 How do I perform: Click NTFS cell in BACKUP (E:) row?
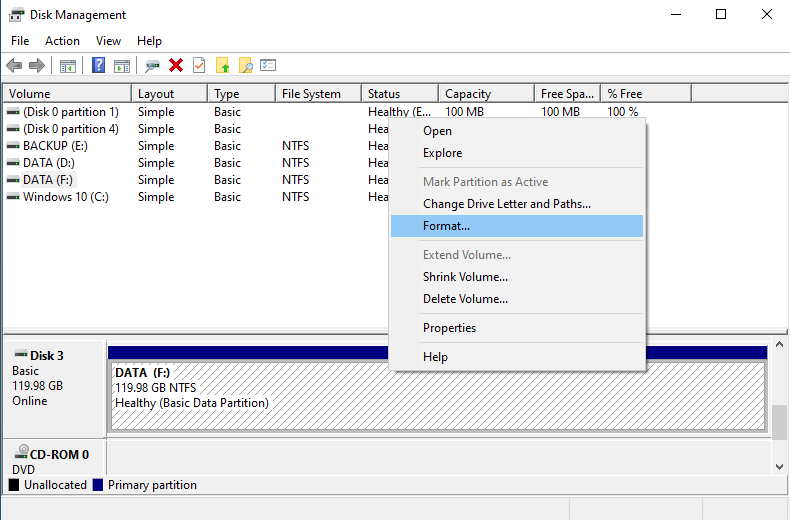click(x=296, y=146)
